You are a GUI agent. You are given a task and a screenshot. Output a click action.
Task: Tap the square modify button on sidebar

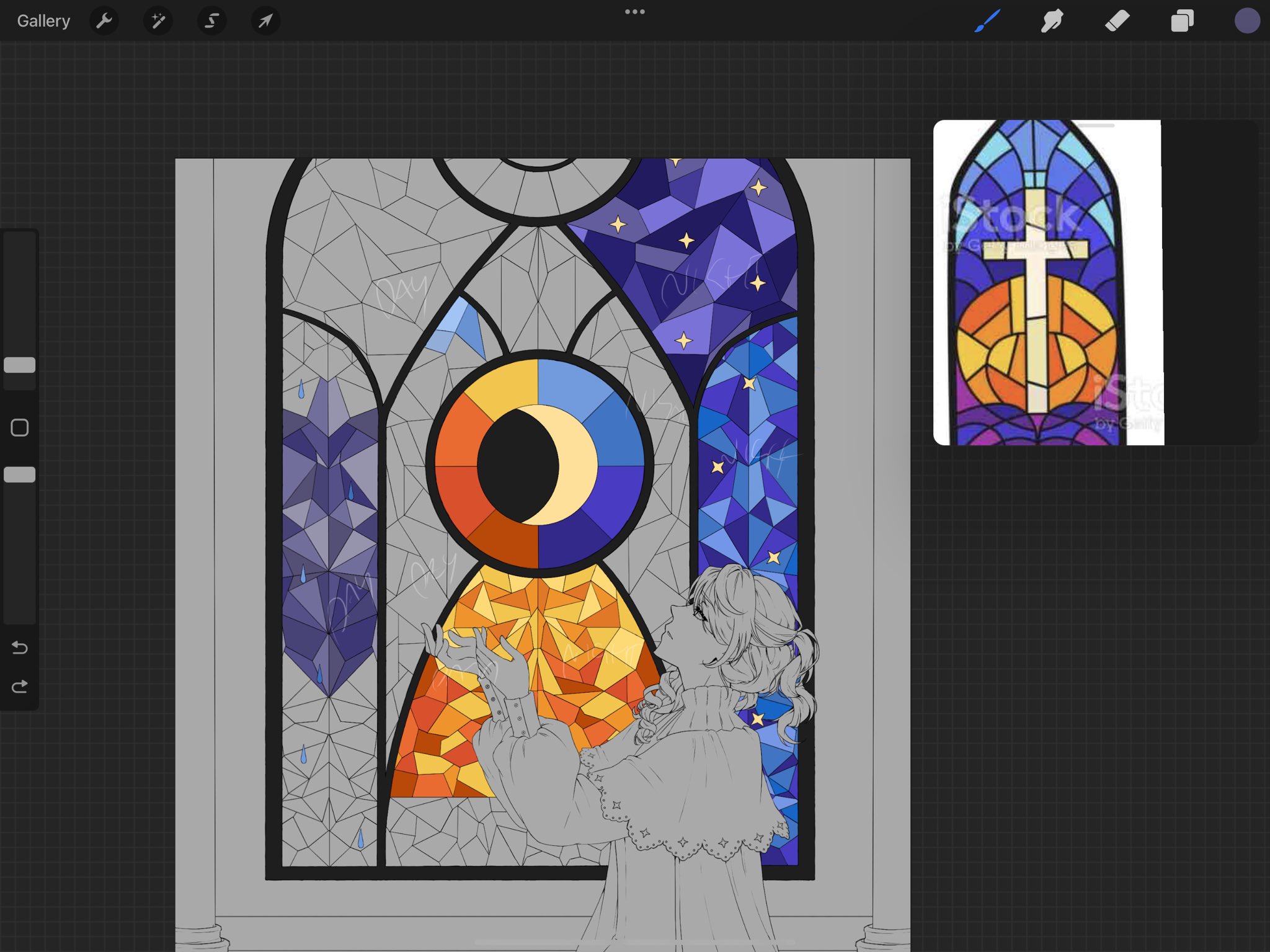pyautogui.click(x=20, y=428)
